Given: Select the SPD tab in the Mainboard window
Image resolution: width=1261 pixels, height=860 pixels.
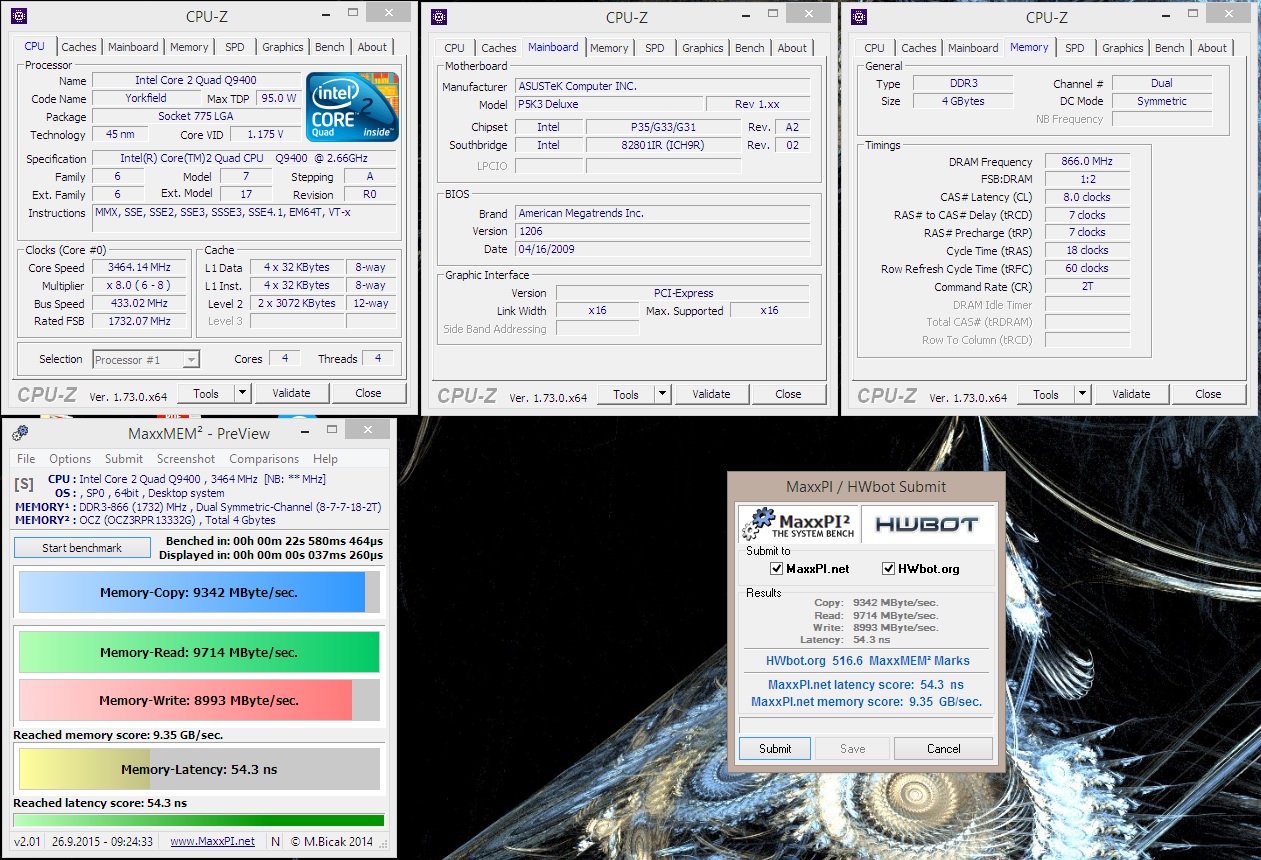Looking at the screenshot, I should point(654,48).
